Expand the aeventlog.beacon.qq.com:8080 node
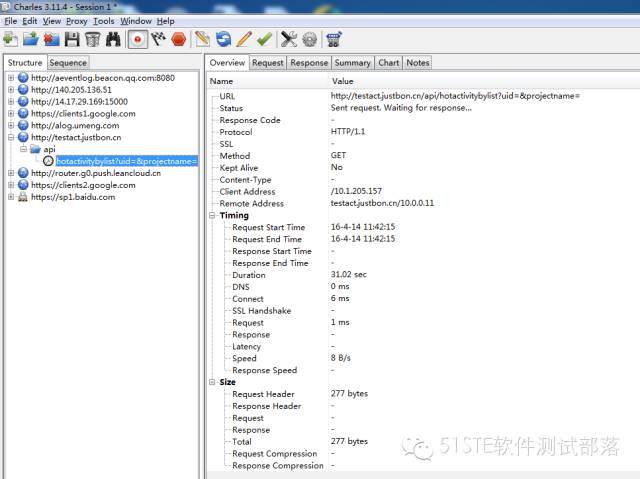Screen dimensions: 640x479 pyautogui.click(x=11, y=78)
